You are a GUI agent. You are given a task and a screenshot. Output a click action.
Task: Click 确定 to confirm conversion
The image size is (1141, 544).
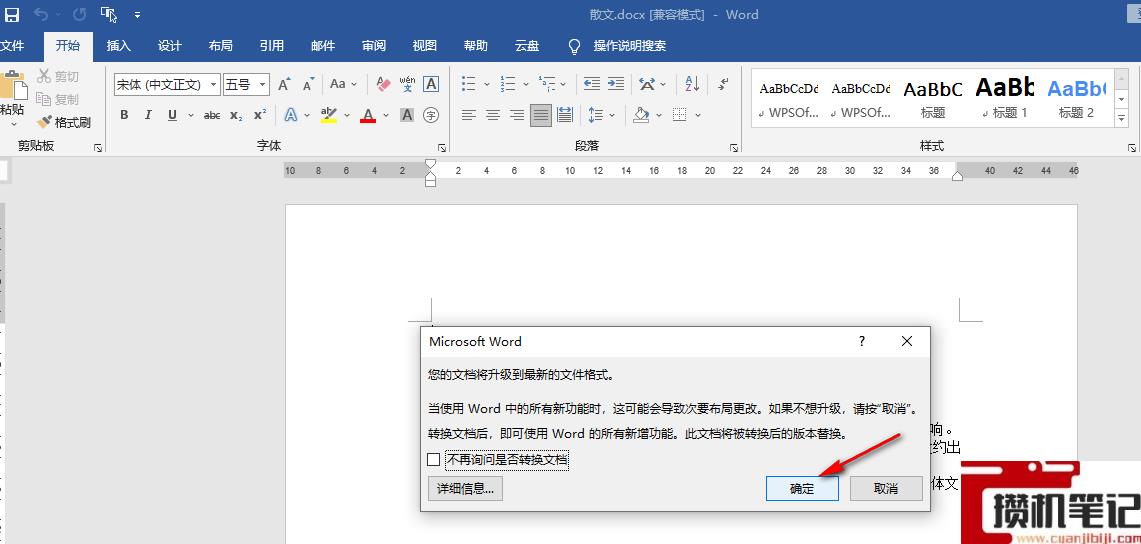click(802, 489)
